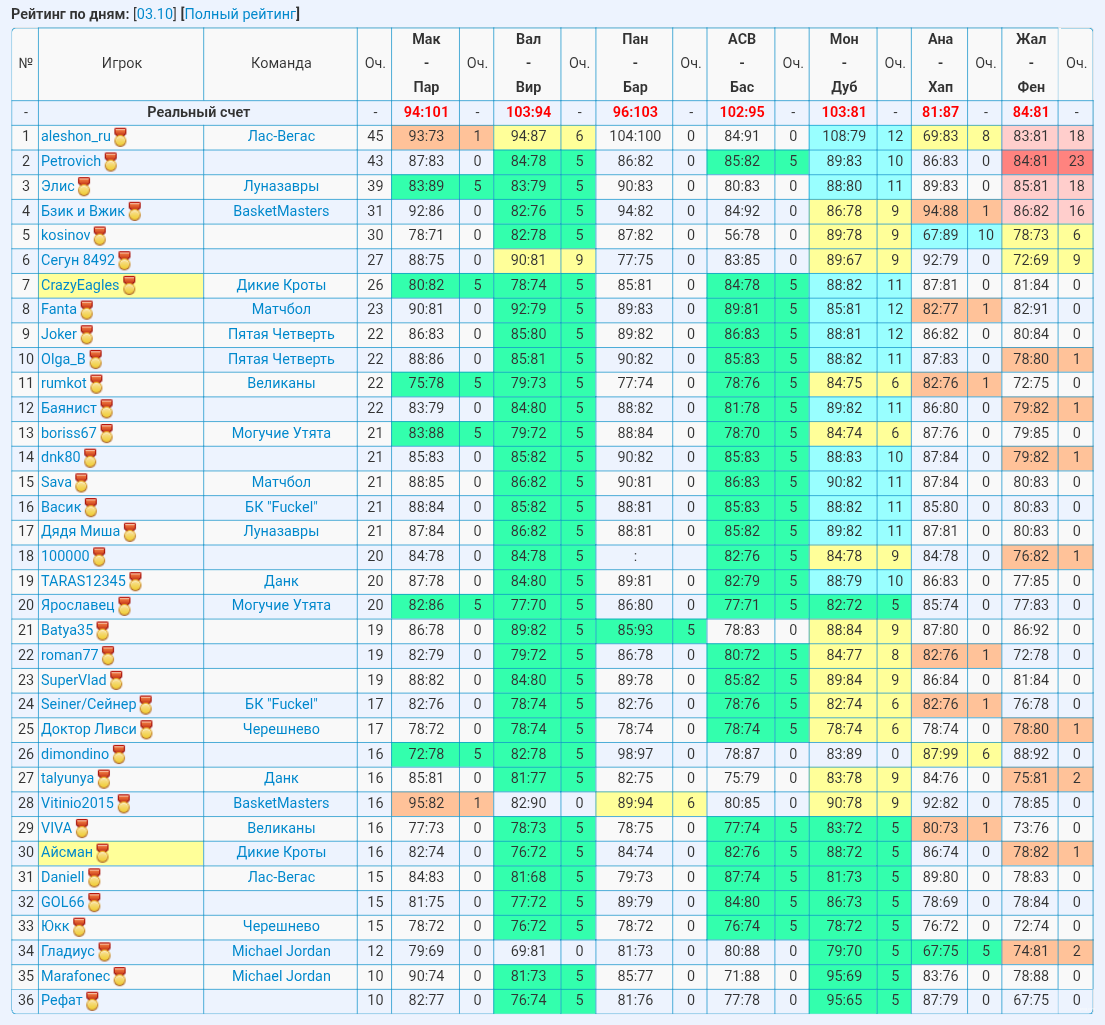The width and height of the screenshot is (1105, 1025).
Task: Click the medal icon beside Petrovich
Action: click(x=111, y=162)
